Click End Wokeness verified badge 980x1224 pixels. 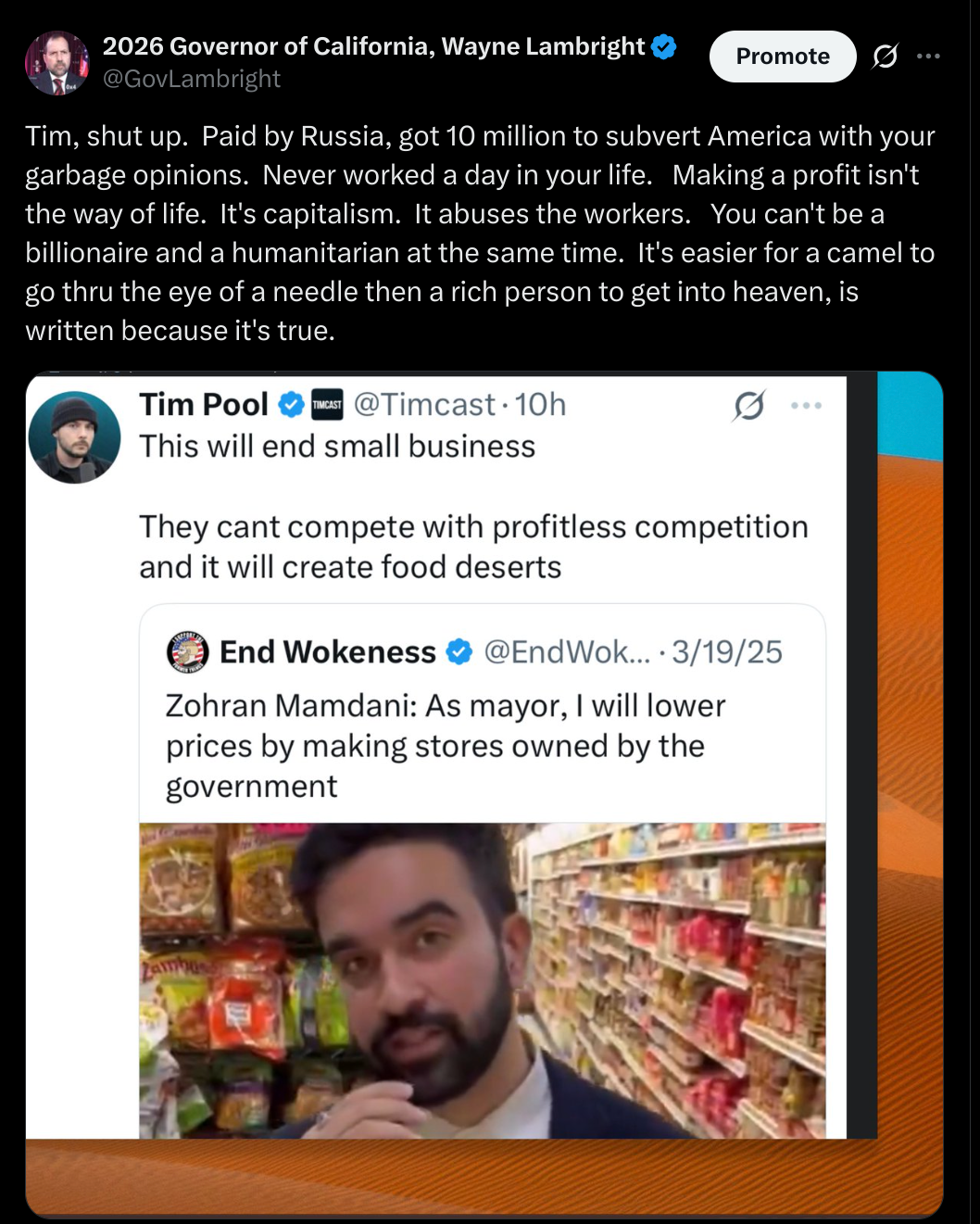[x=459, y=652]
